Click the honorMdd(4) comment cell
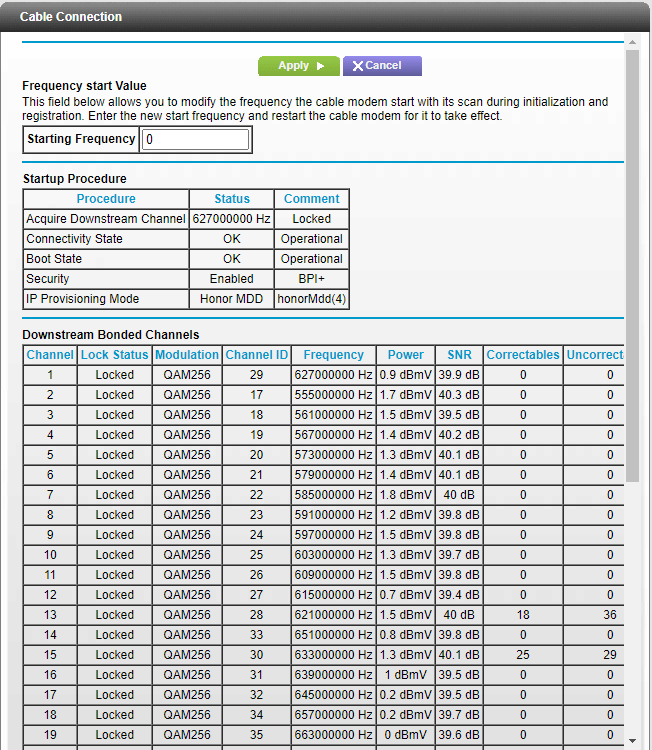Screen dimensions: 652x750 [312, 299]
